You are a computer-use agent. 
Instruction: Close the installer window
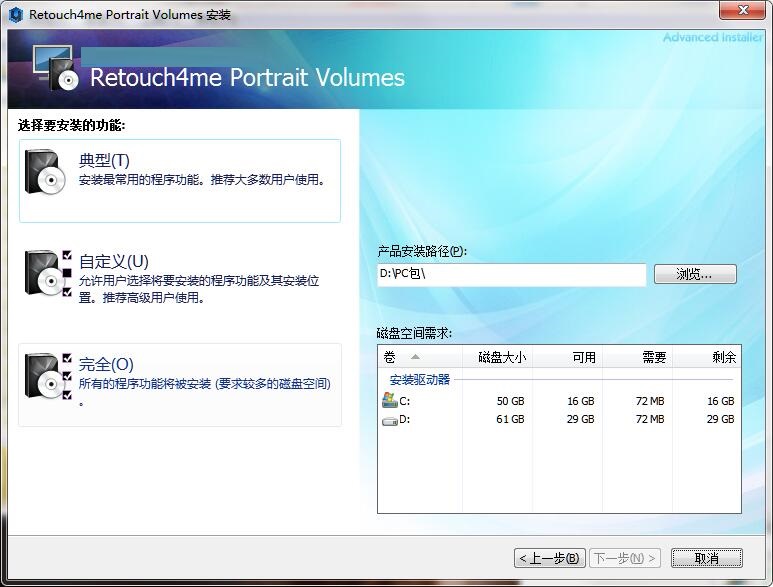click(743, 10)
